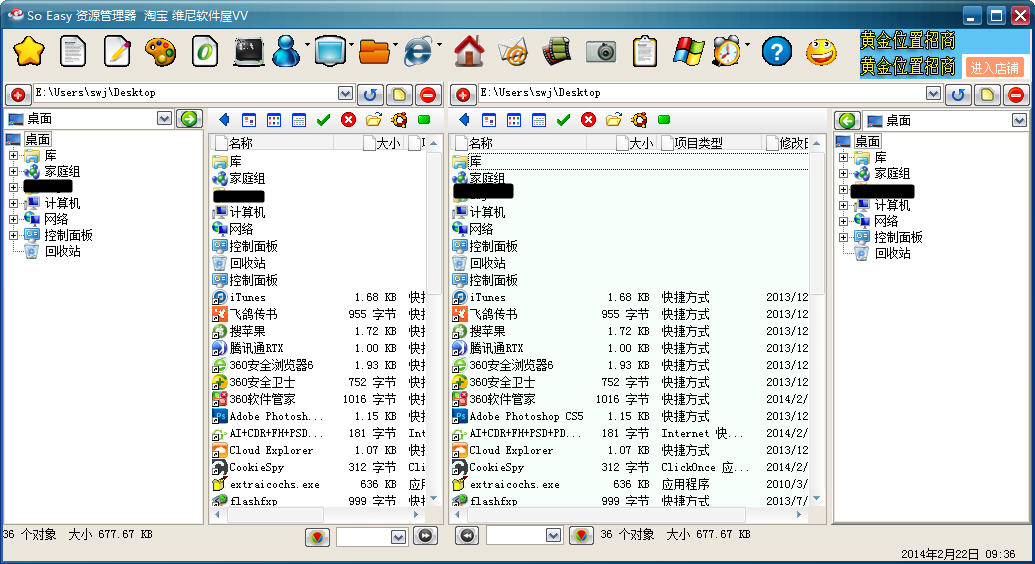Click the paint palette icon in top toolbar

pyautogui.click(x=160, y=52)
